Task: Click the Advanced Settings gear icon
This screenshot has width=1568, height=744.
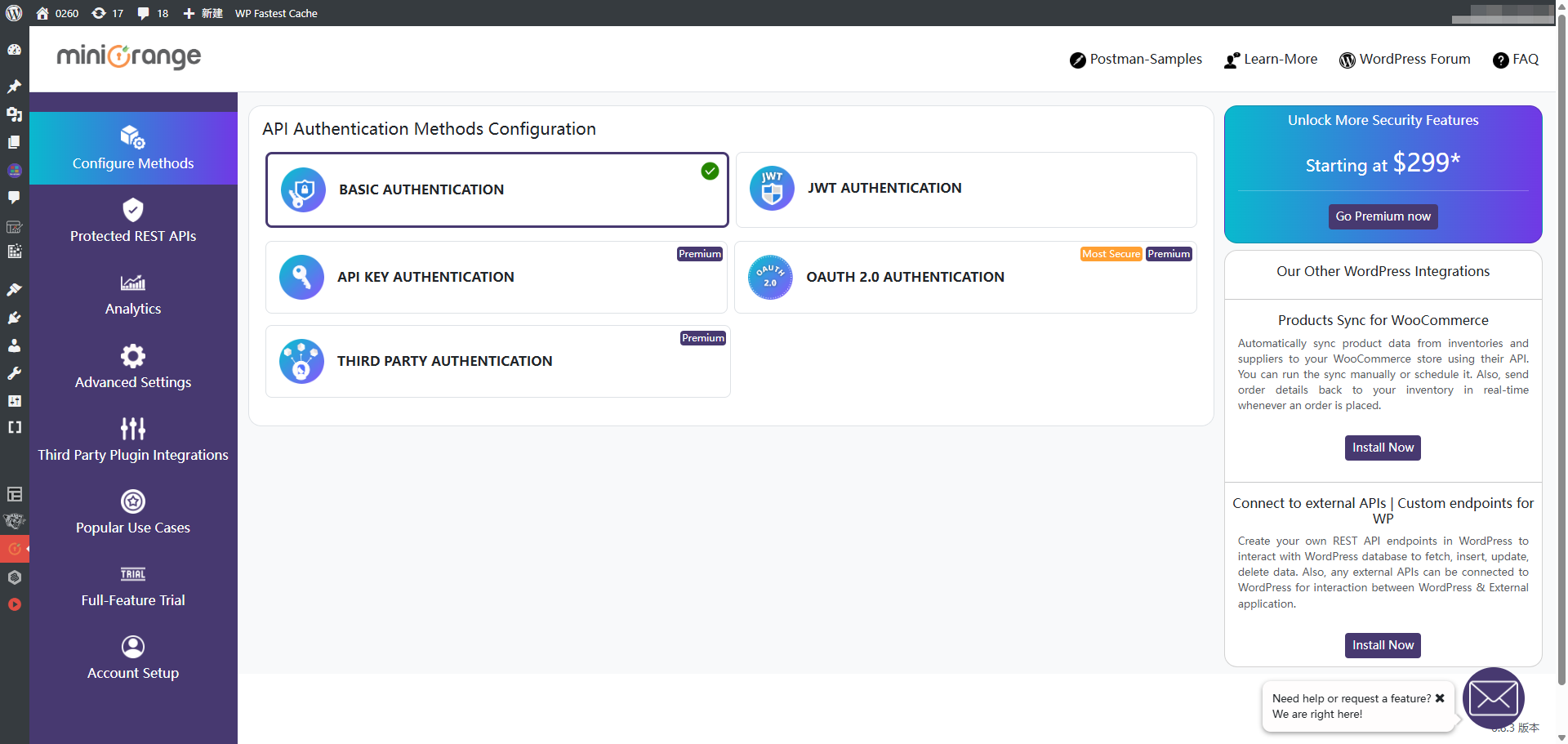Action: click(133, 356)
